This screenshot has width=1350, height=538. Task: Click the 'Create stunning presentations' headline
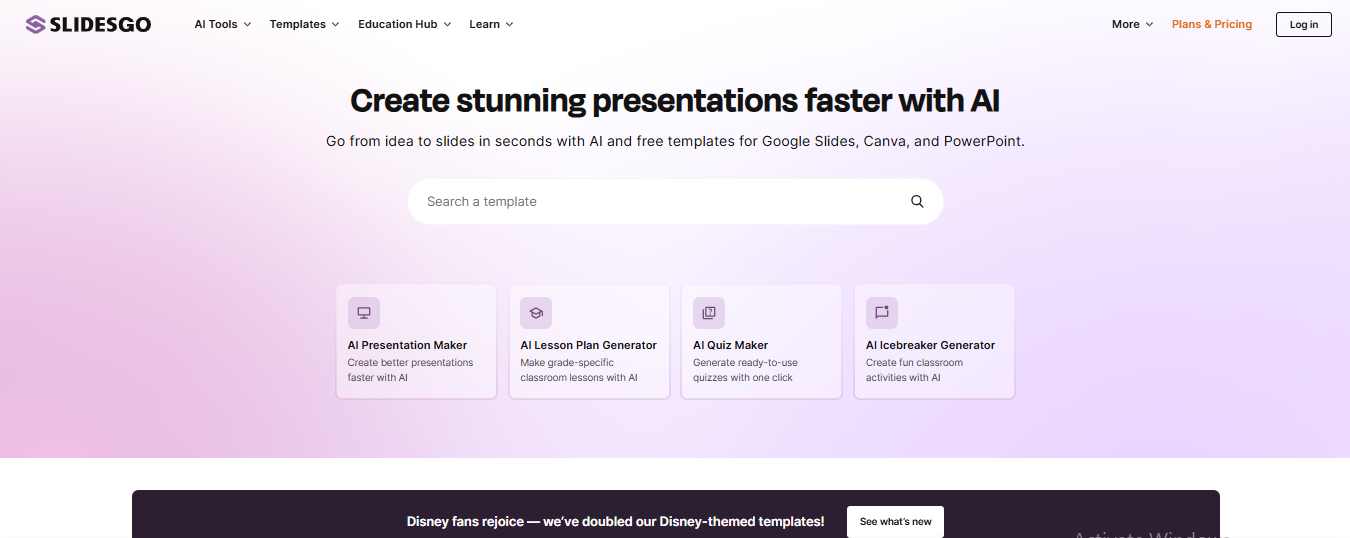point(675,101)
